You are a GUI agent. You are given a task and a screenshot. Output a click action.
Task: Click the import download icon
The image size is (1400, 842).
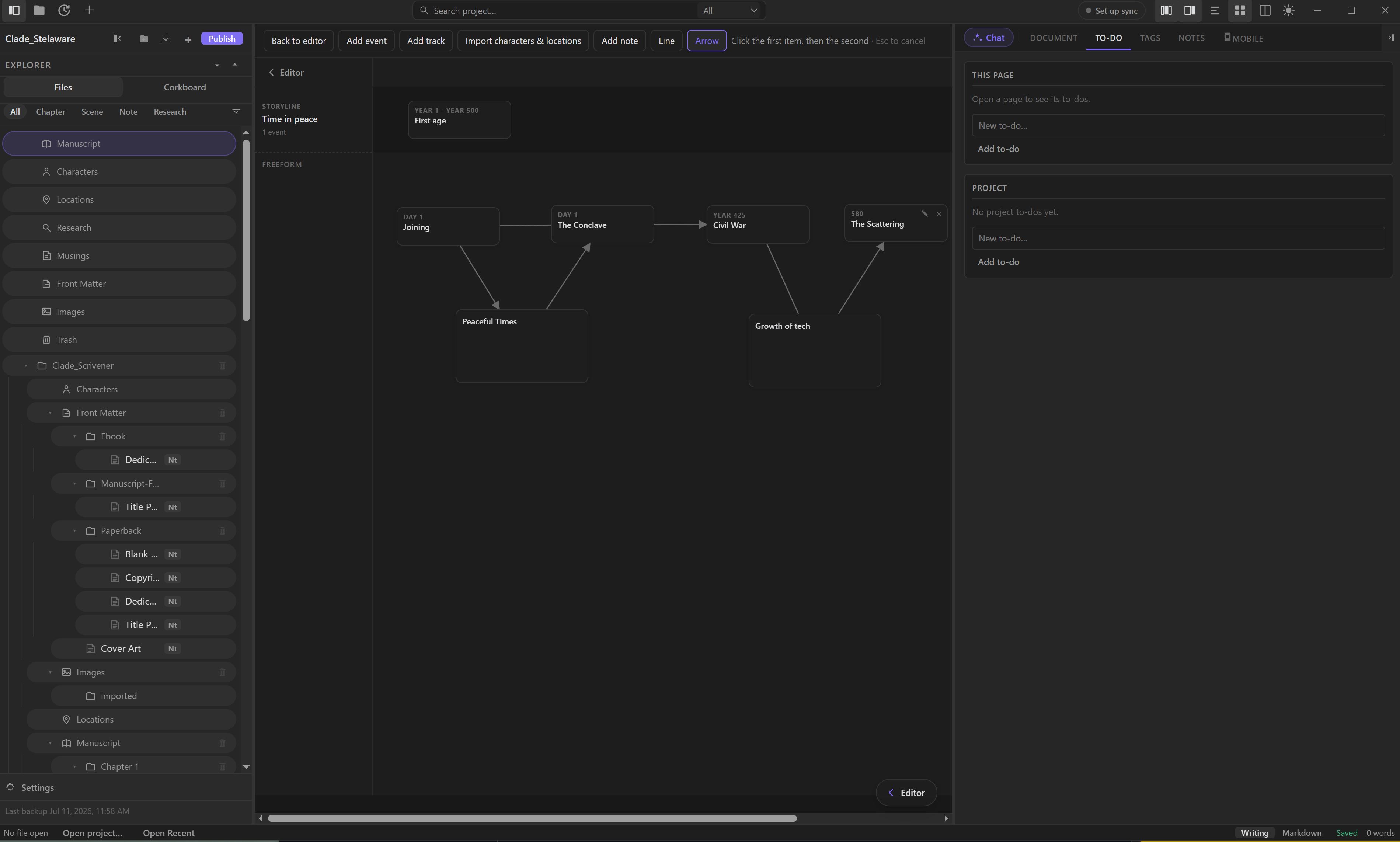click(x=166, y=39)
